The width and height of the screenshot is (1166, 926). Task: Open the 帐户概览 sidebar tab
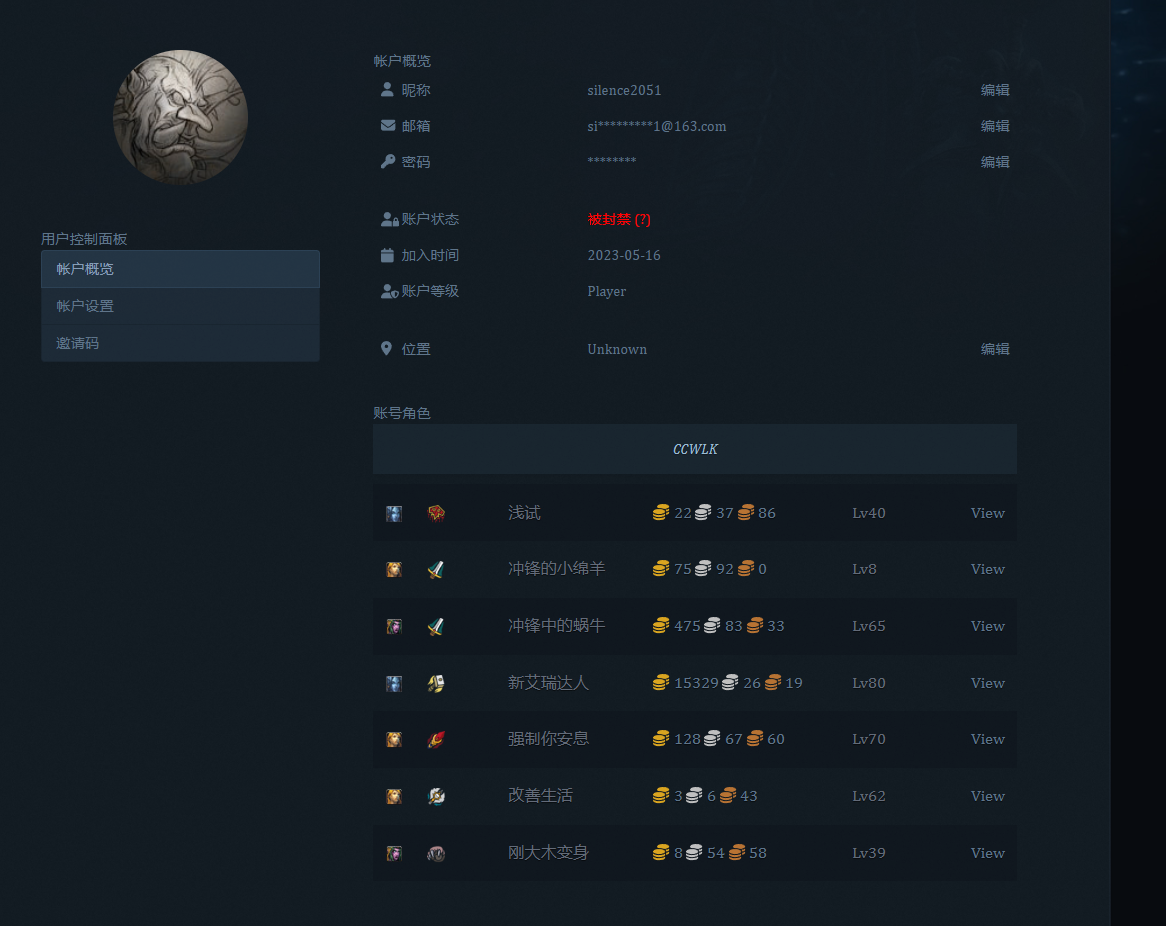click(x=180, y=269)
